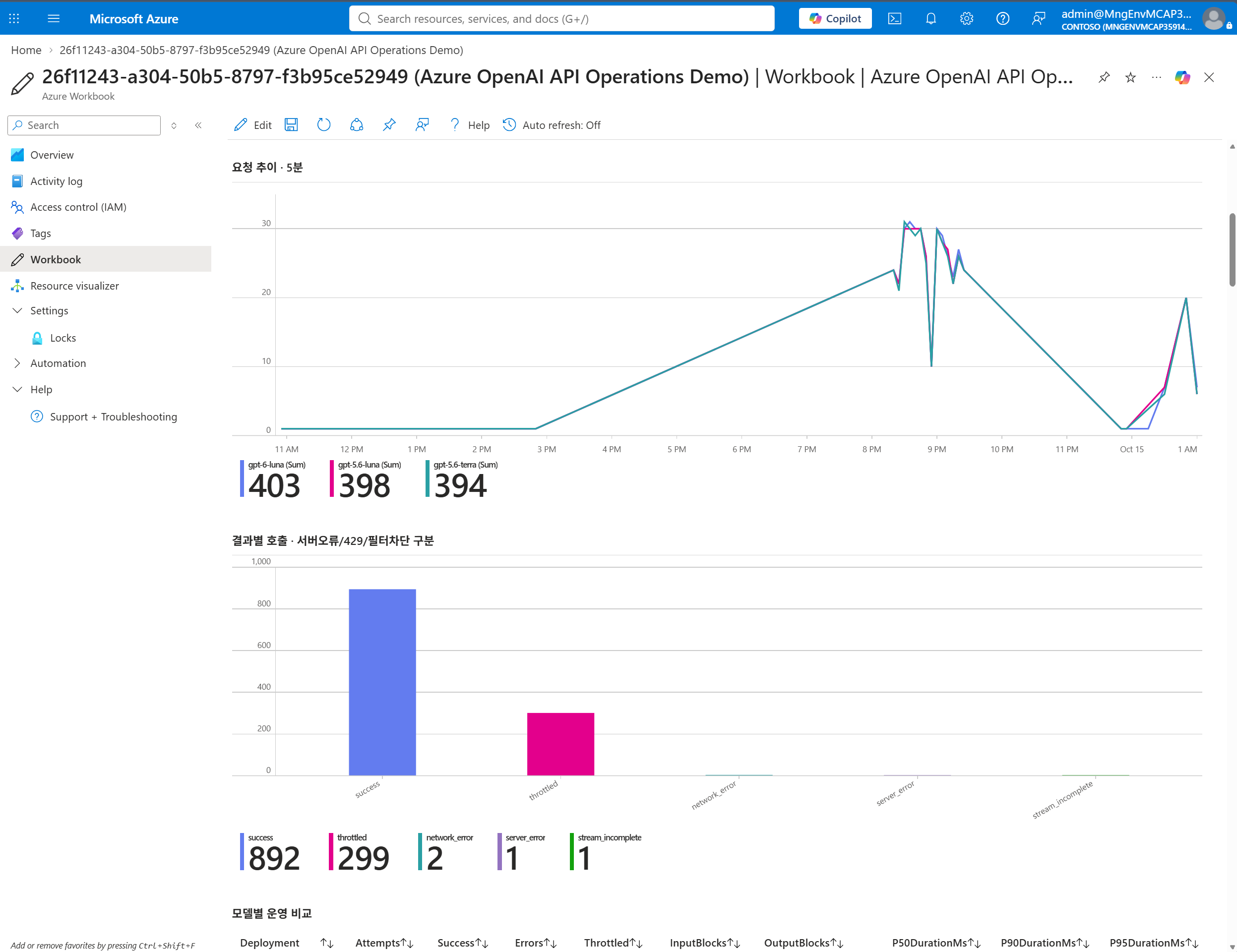Refresh the workbook with circular arrow icon
The image size is (1237, 952).
coord(323,125)
